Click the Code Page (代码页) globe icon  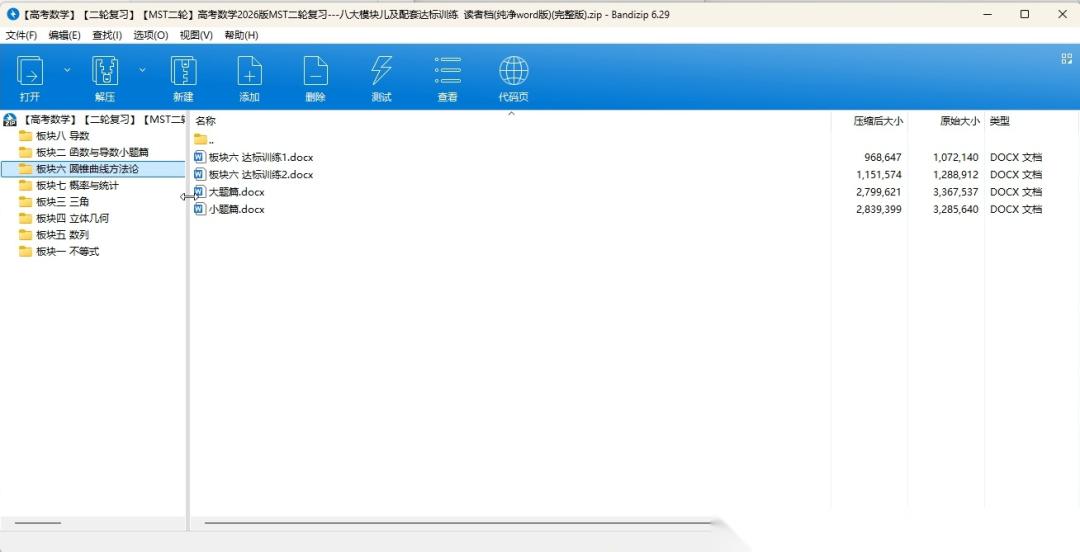(513, 72)
